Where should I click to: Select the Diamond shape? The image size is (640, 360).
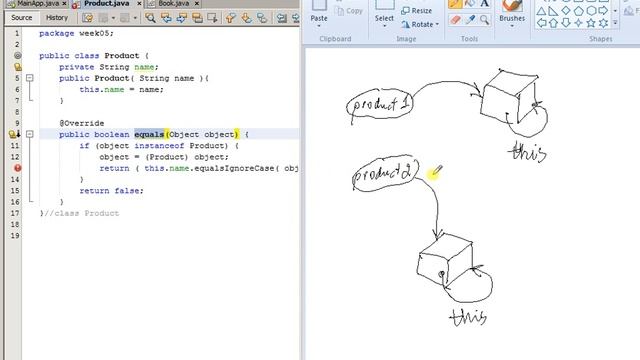566,11
